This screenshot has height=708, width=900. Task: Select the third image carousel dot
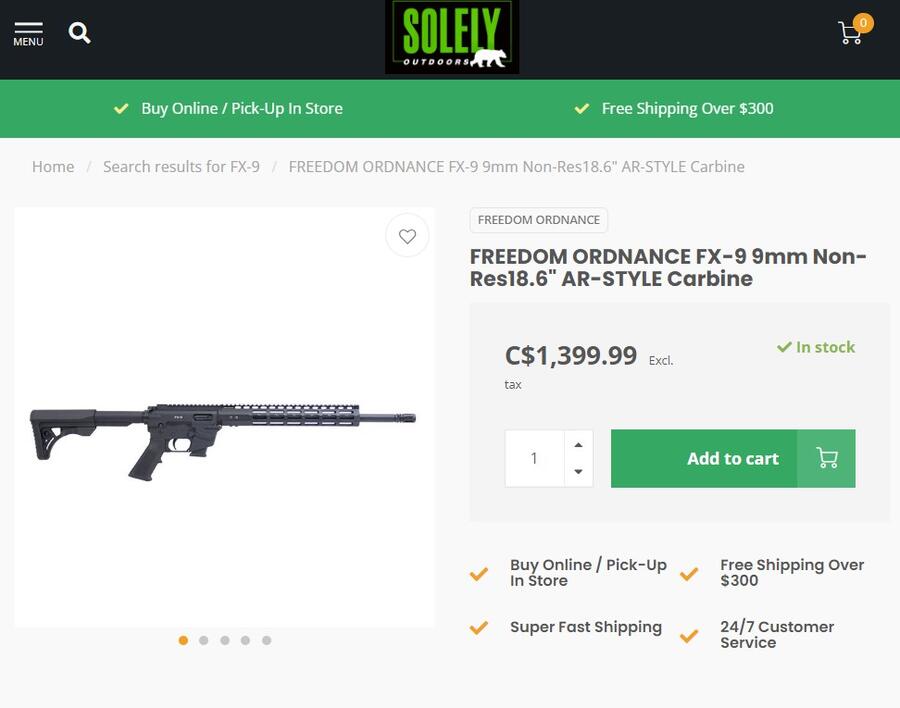225,640
